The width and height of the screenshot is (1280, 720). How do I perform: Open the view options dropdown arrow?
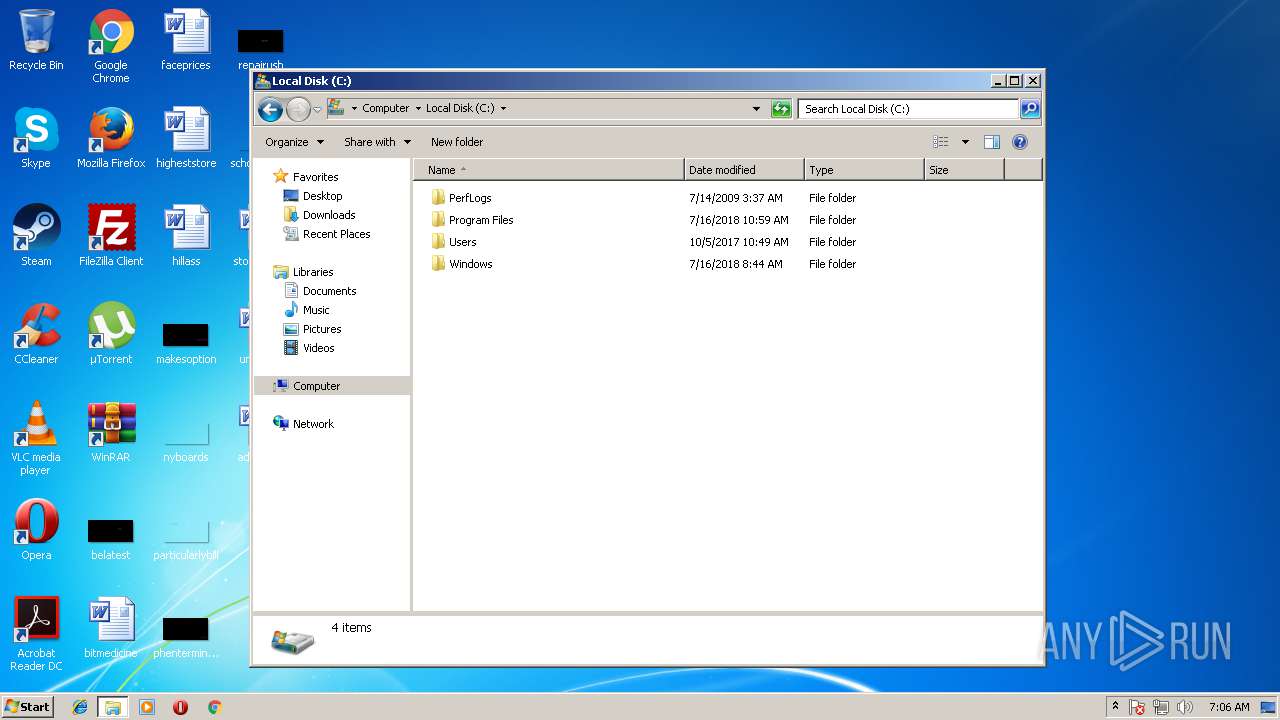pyautogui.click(x=965, y=142)
